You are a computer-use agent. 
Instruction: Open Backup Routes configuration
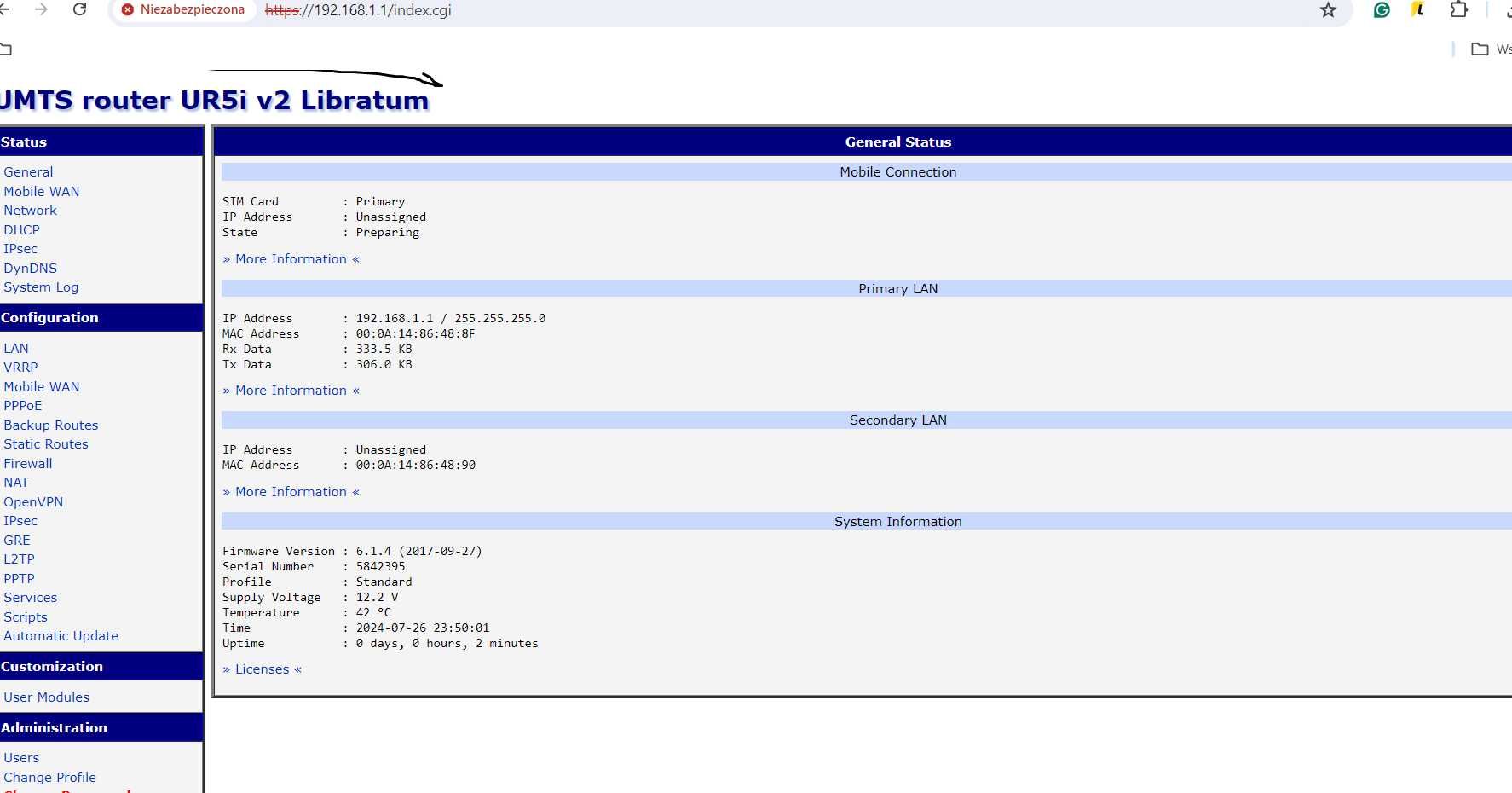(51, 425)
